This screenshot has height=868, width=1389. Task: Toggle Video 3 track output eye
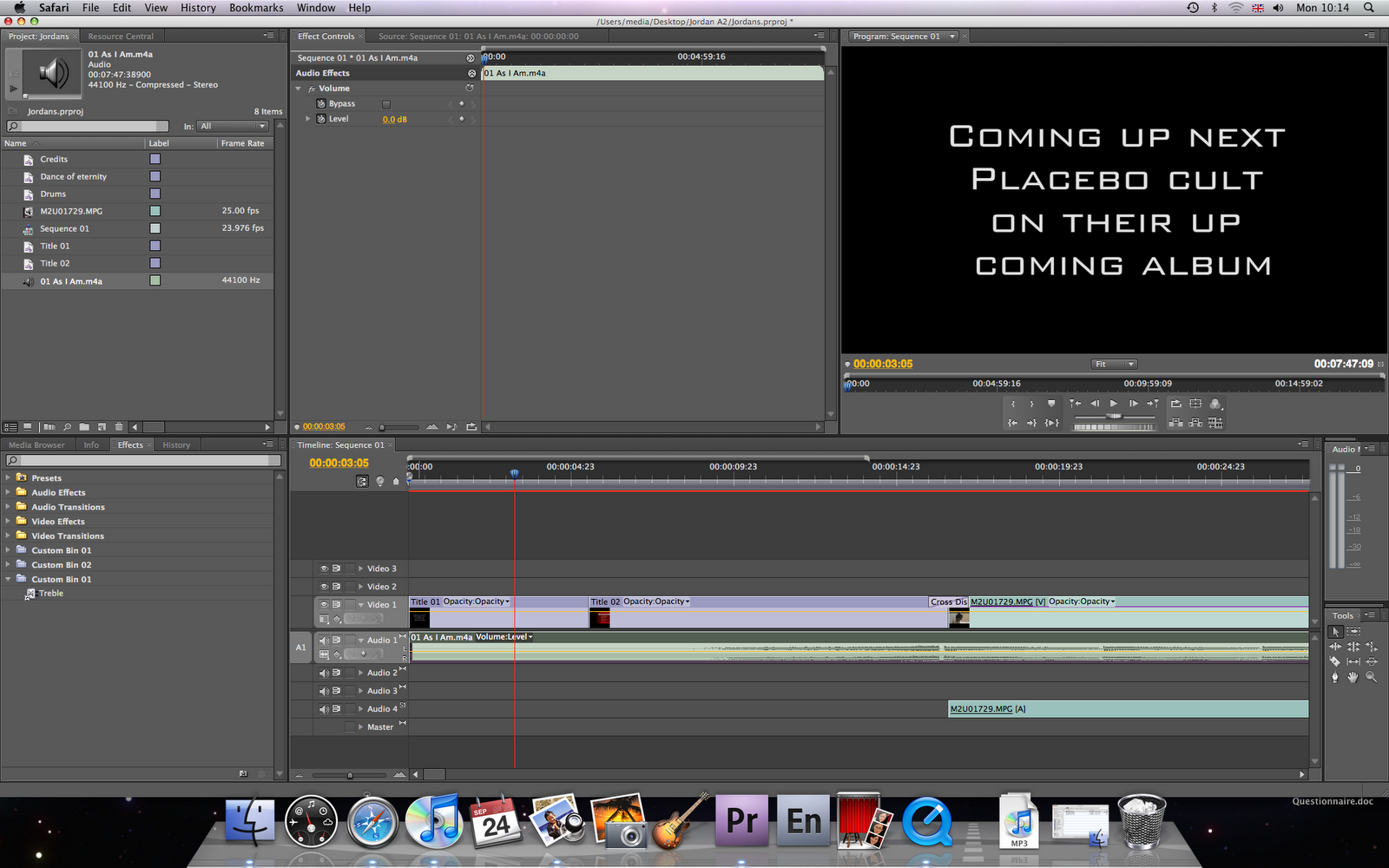[324, 569]
